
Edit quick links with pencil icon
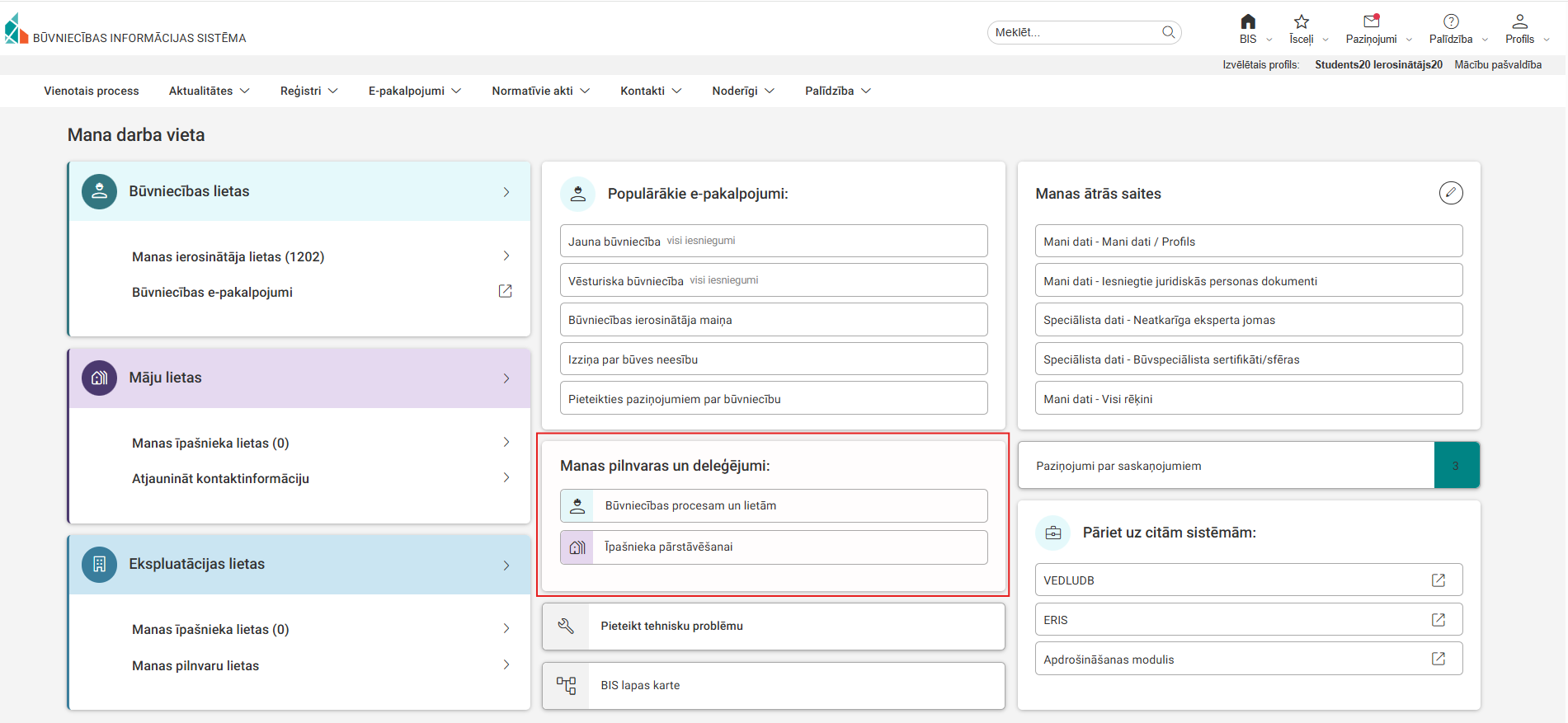[1450, 193]
